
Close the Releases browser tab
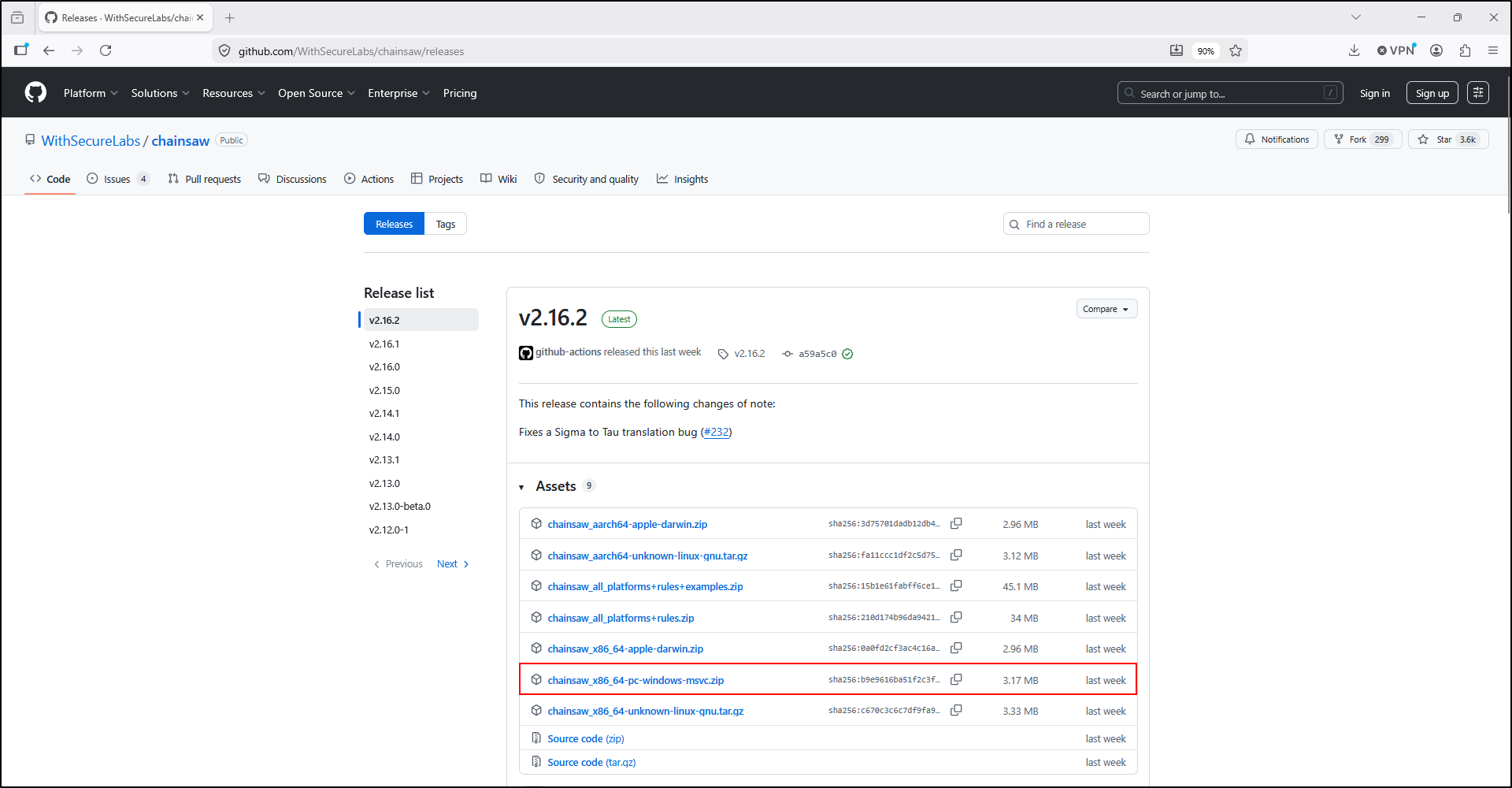(200, 17)
